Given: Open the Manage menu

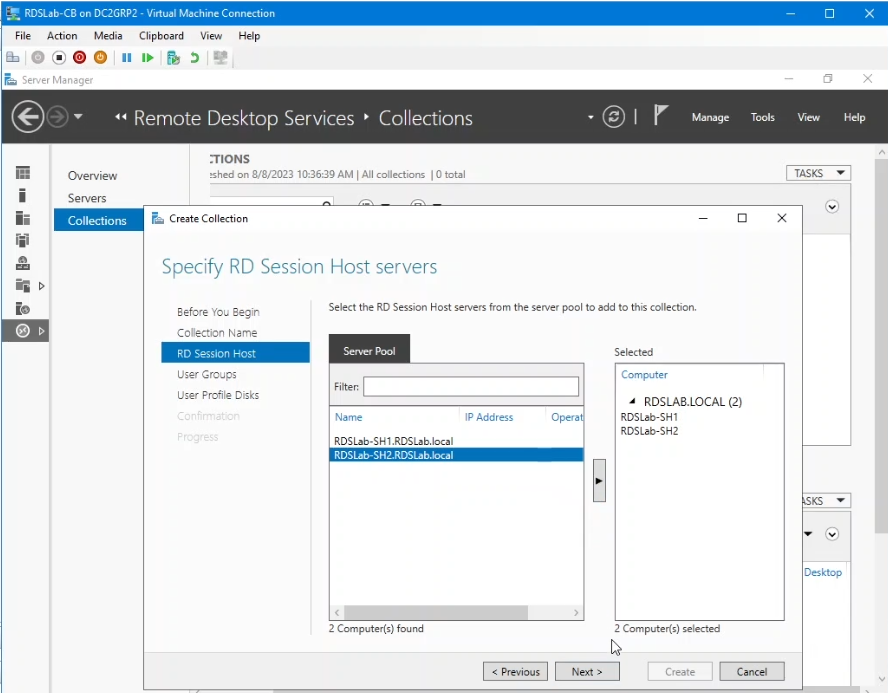Looking at the screenshot, I should [710, 117].
